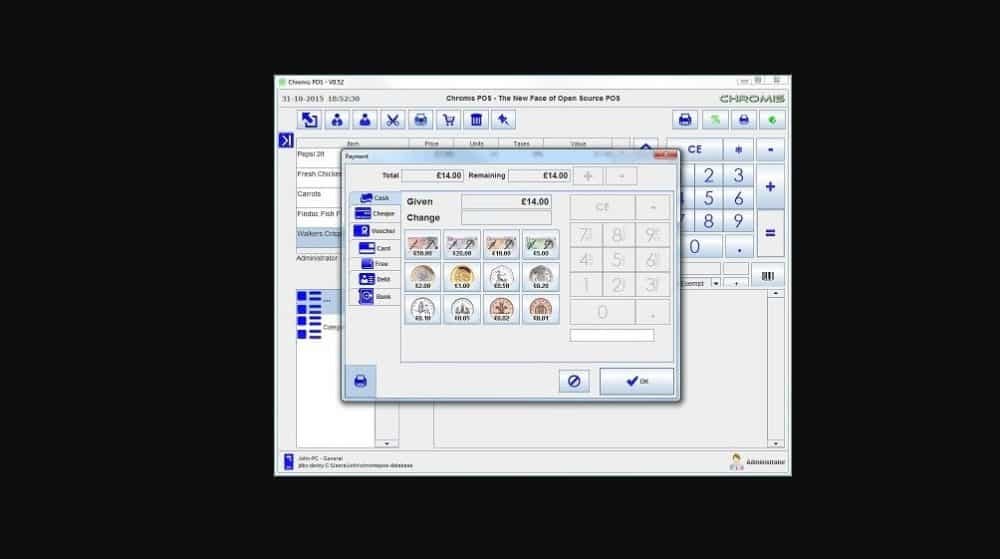The height and width of the screenshot is (559, 1000).
Task: Add a £5.00 note payment
Action: pos(540,245)
